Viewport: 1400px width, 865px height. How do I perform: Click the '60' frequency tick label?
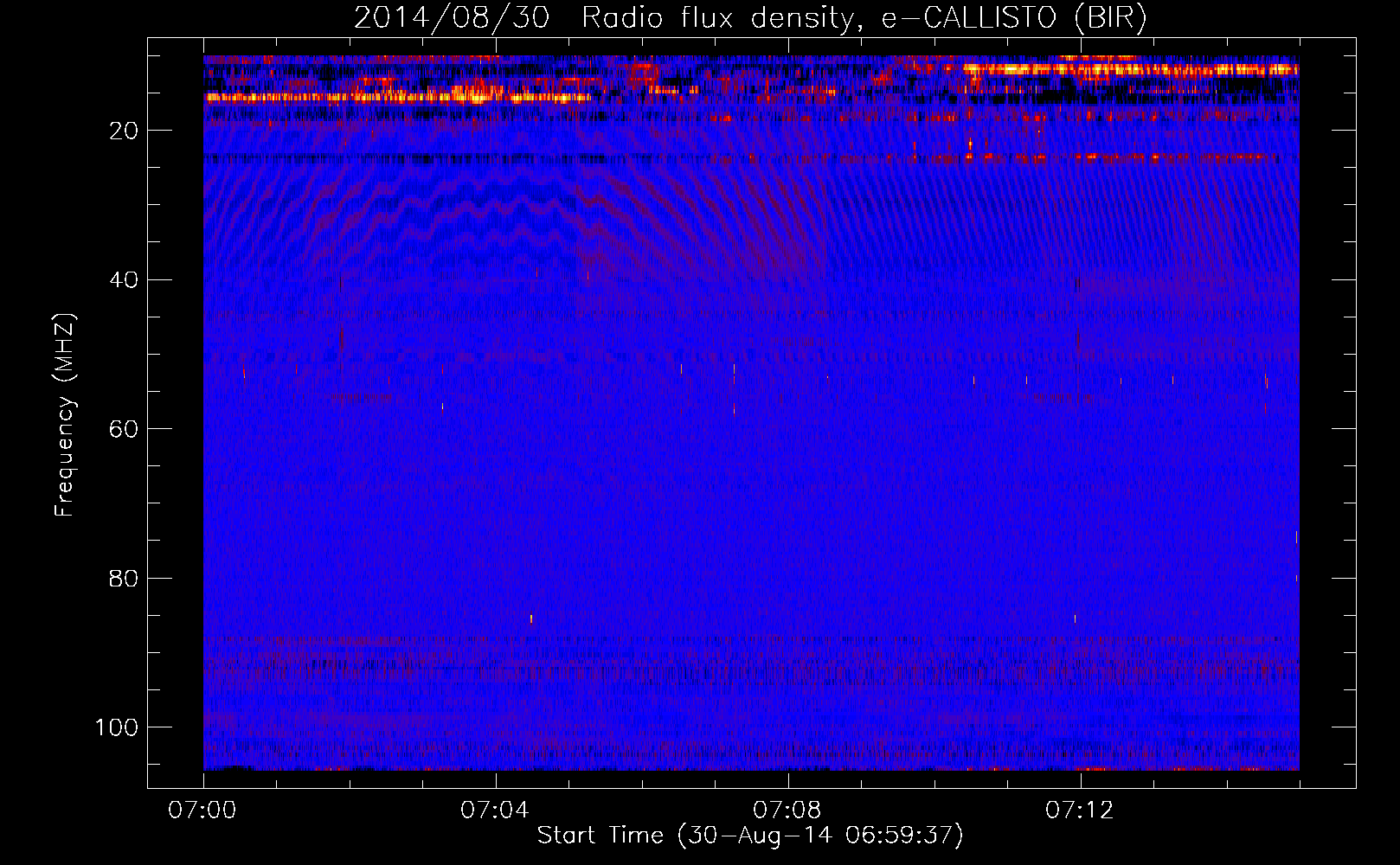(x=124, y=429)
